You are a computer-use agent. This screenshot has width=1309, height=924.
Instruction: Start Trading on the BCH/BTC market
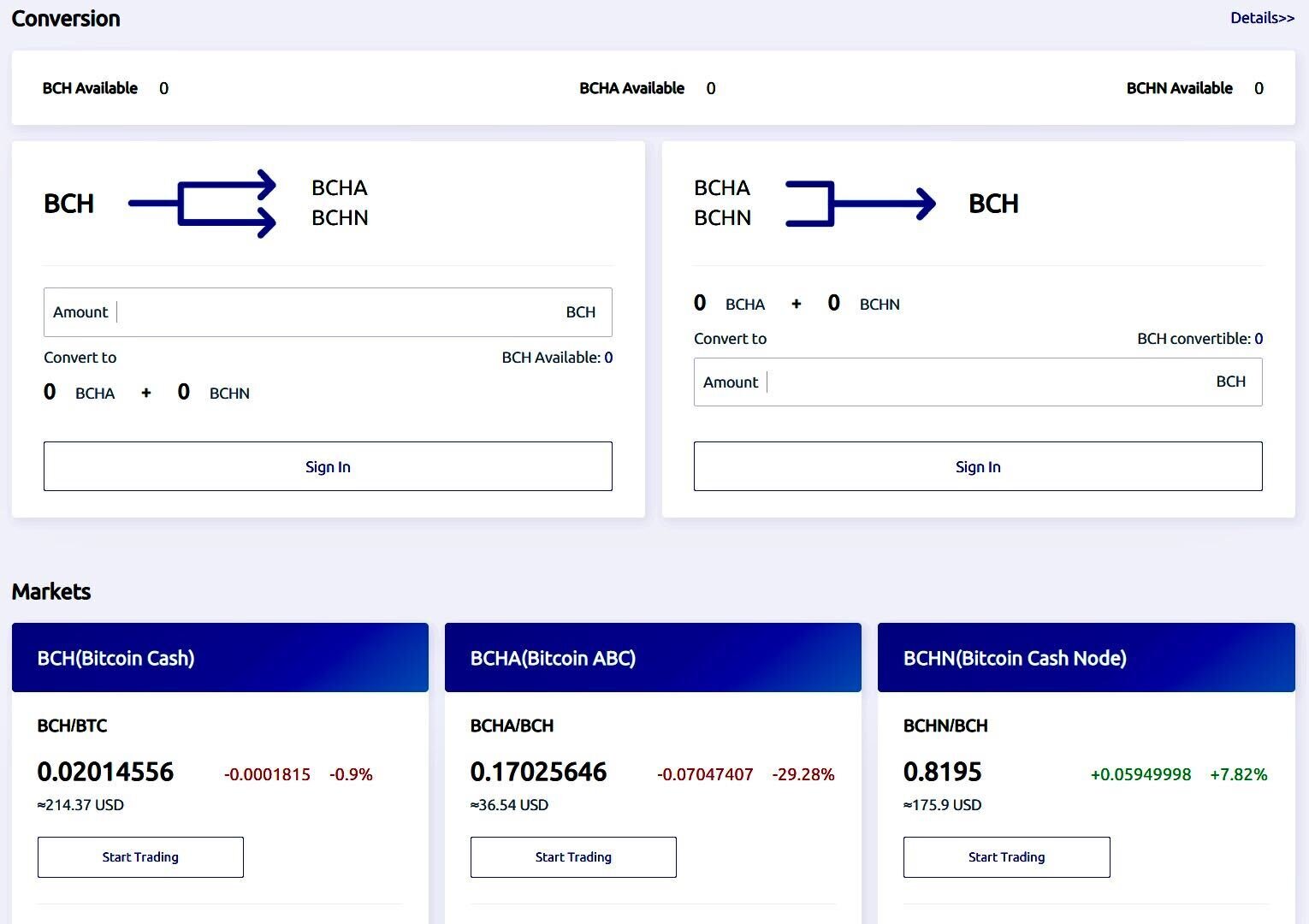point(140,857)
